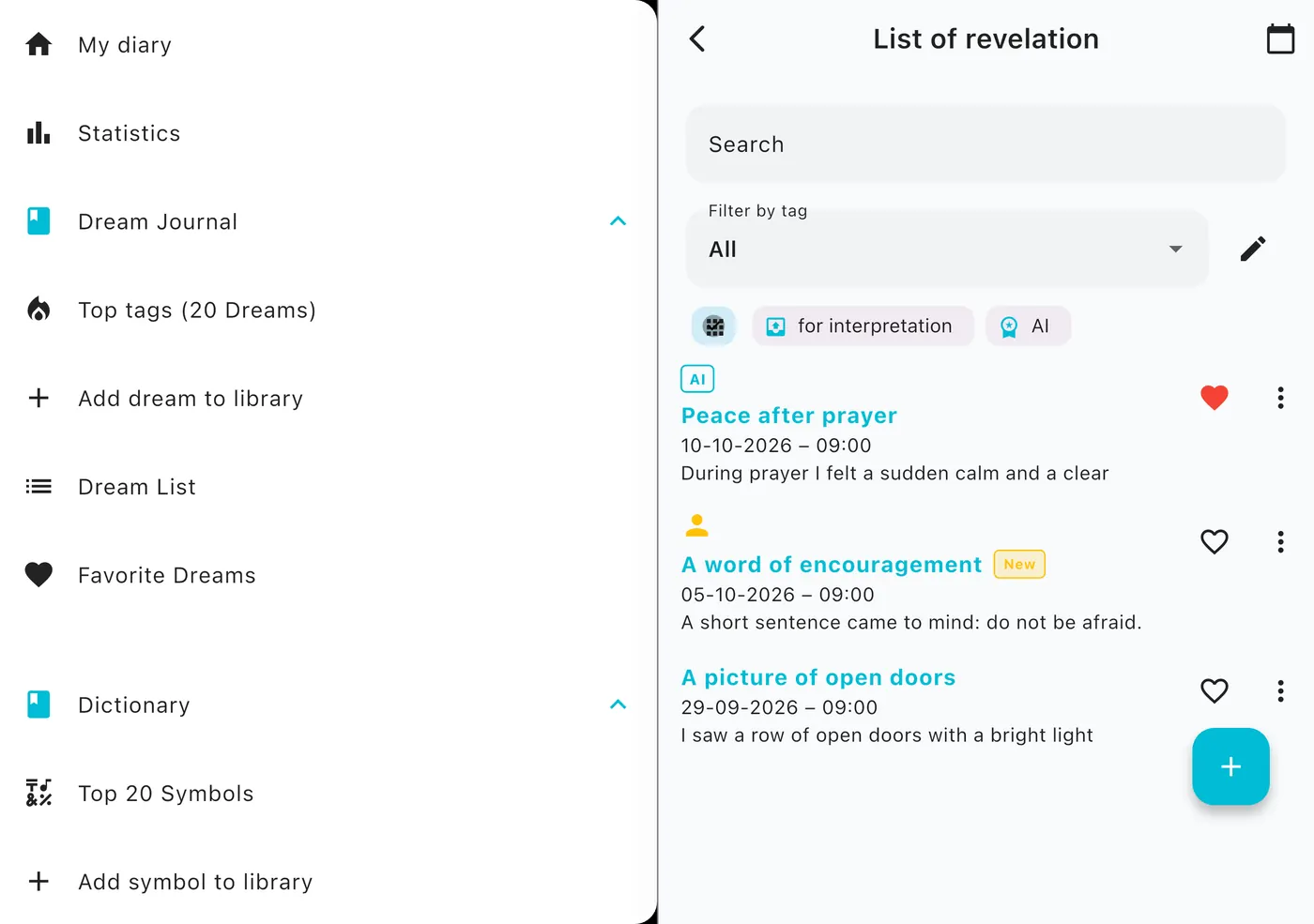Select Top tags (20 Dreams) text

[197, 311]
